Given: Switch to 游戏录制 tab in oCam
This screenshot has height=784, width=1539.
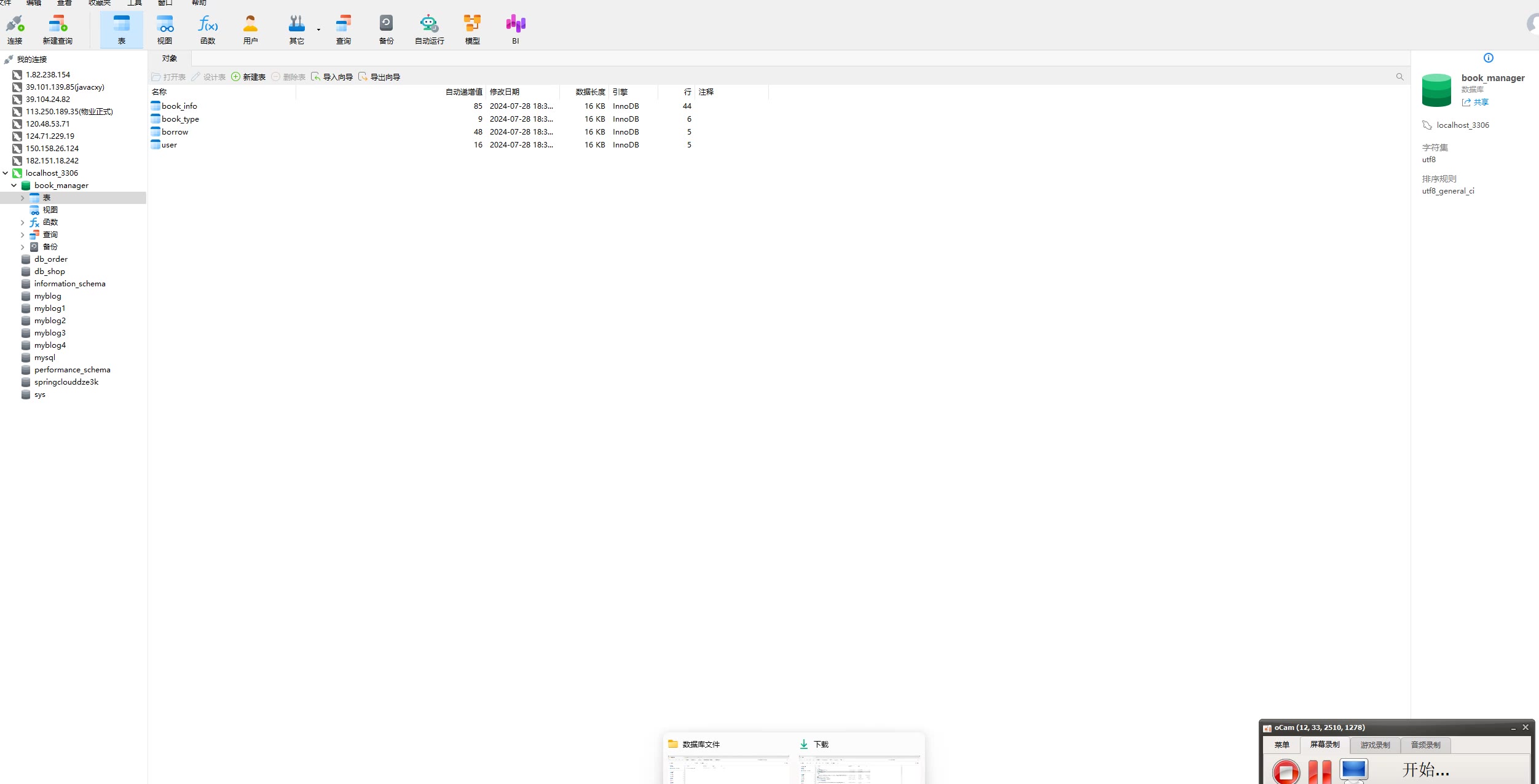Looking at the screenshot, I should (x=1374, y=745).
